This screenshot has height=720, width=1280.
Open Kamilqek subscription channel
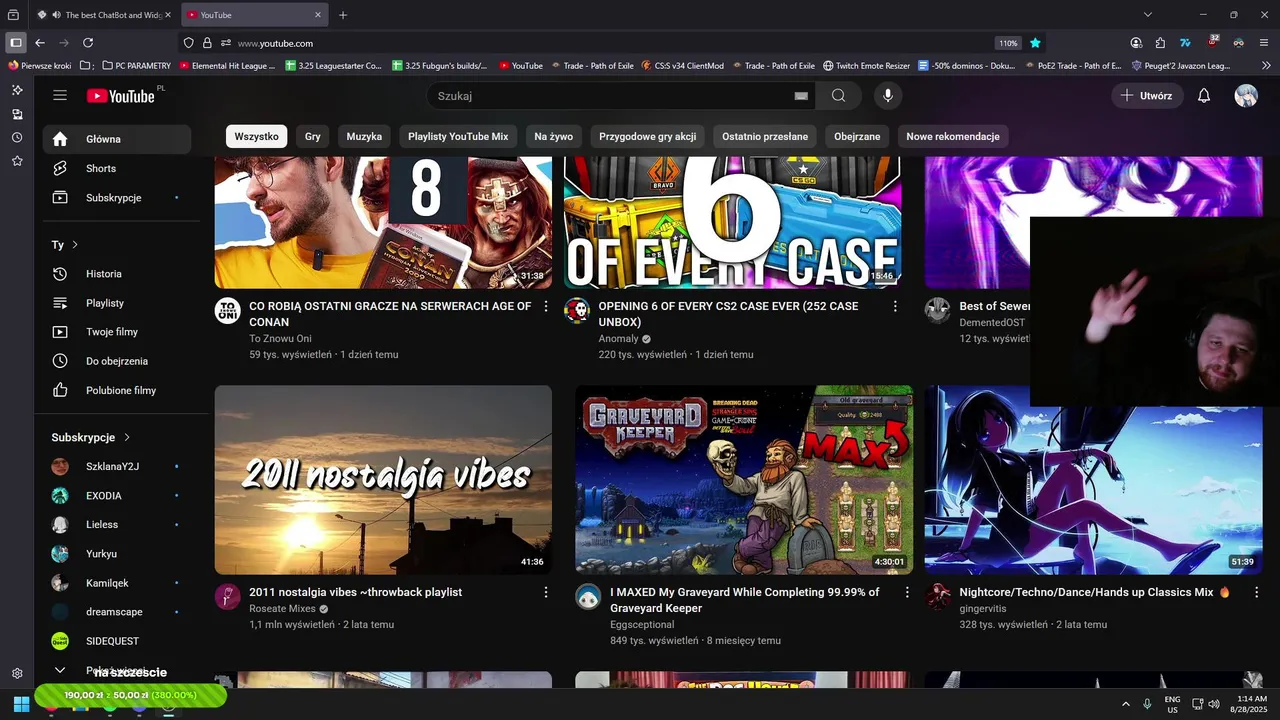117,582
